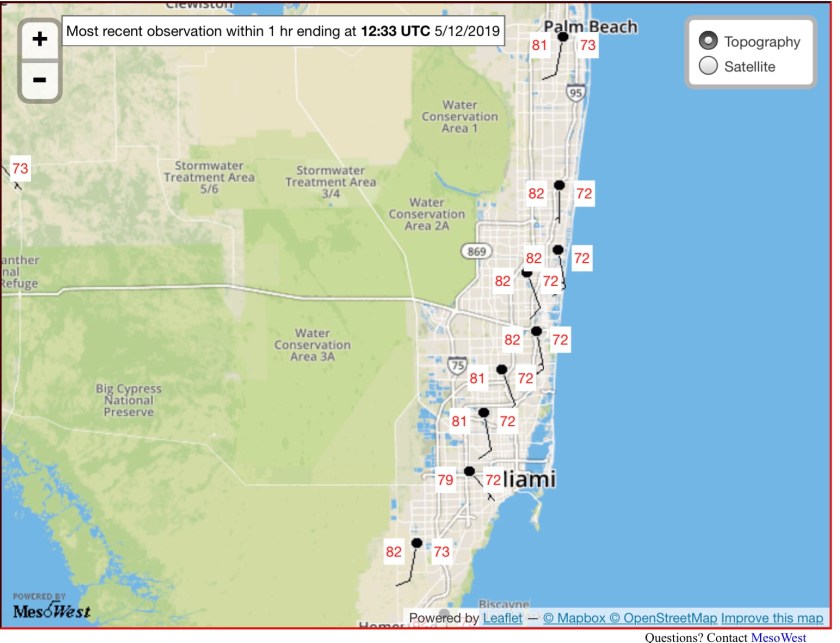This screenshot has width=840, height=643.
Task: Click the 79 temperature label near Miami
Action: (446, 480)
